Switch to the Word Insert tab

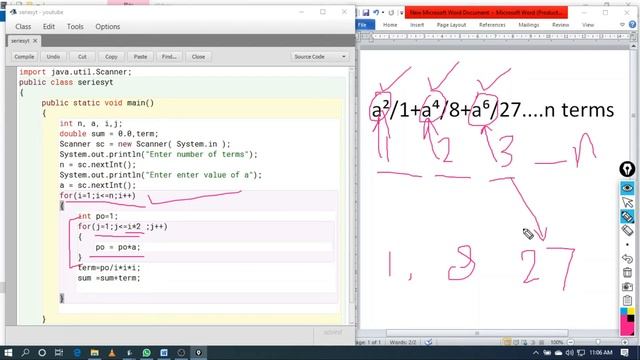[x=417, y=25]
